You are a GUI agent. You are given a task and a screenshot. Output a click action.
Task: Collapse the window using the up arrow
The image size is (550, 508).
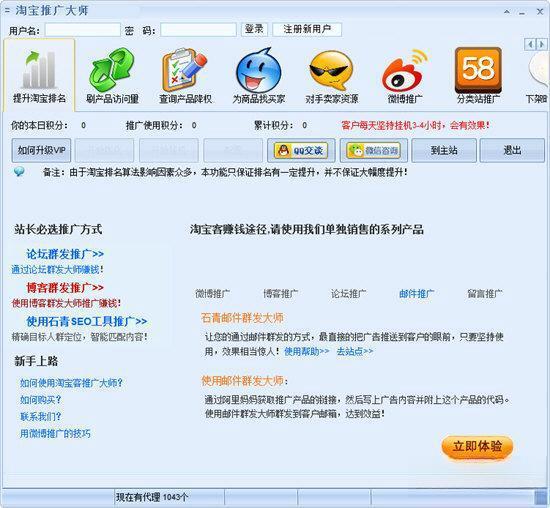pyautogui.click(x=507, y=12)
